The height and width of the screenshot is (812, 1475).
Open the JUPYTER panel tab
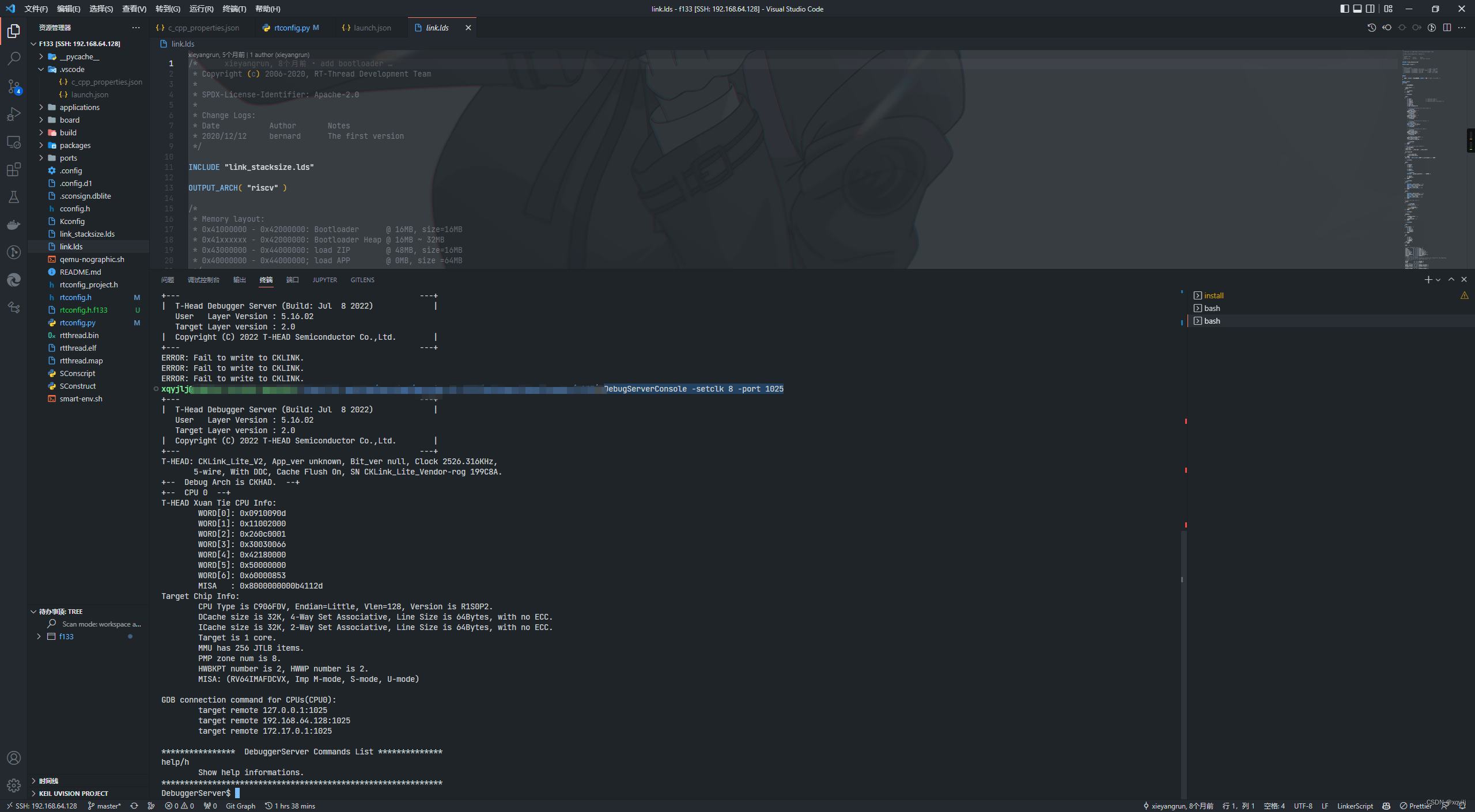pyautogui.click(x=324, y=280)
